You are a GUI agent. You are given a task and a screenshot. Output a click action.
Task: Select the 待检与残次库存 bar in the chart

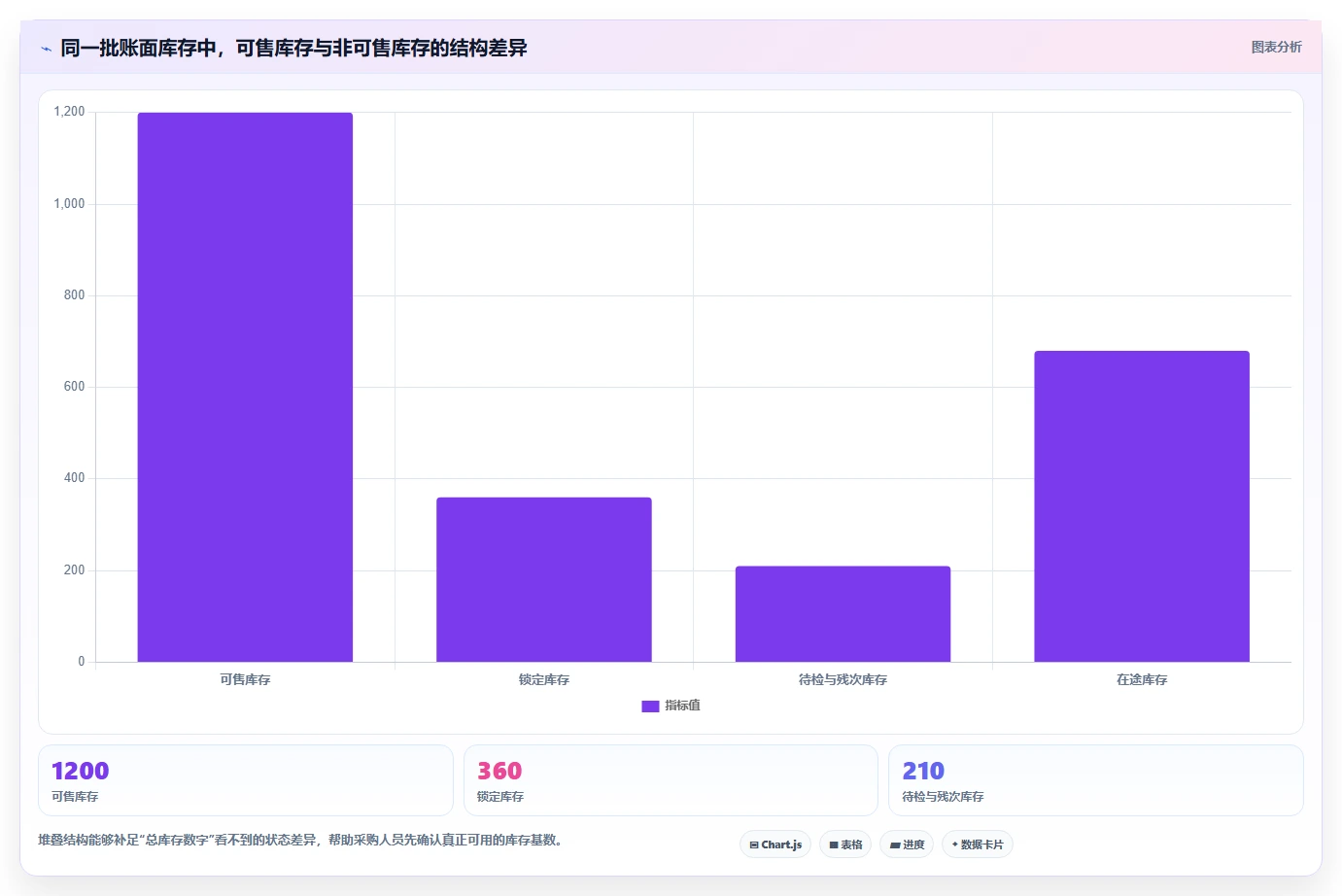(x=843, y=614)
